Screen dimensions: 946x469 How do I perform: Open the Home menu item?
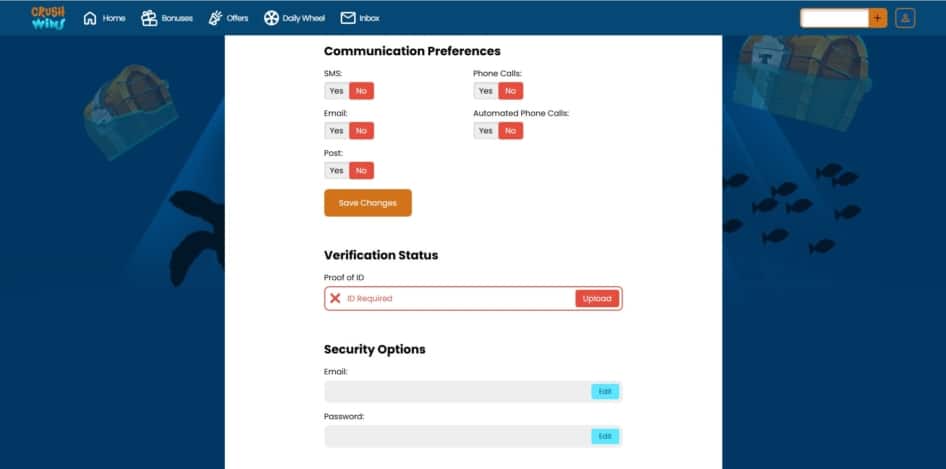coord(104,18)
